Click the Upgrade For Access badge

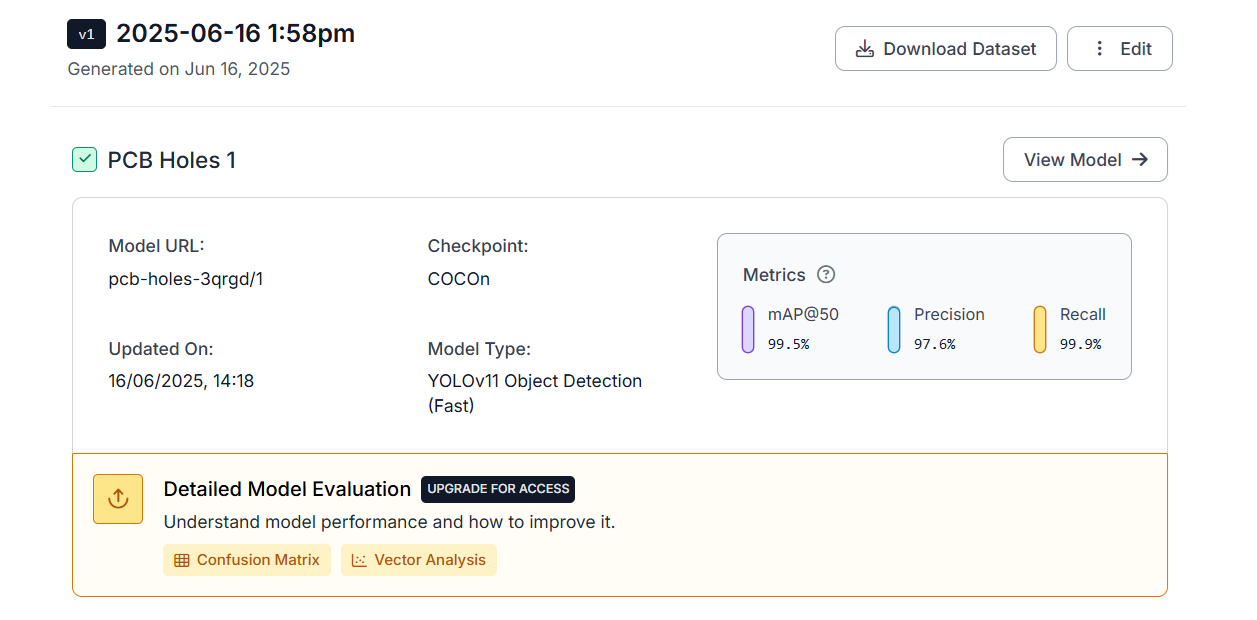(x=498, y=489)
